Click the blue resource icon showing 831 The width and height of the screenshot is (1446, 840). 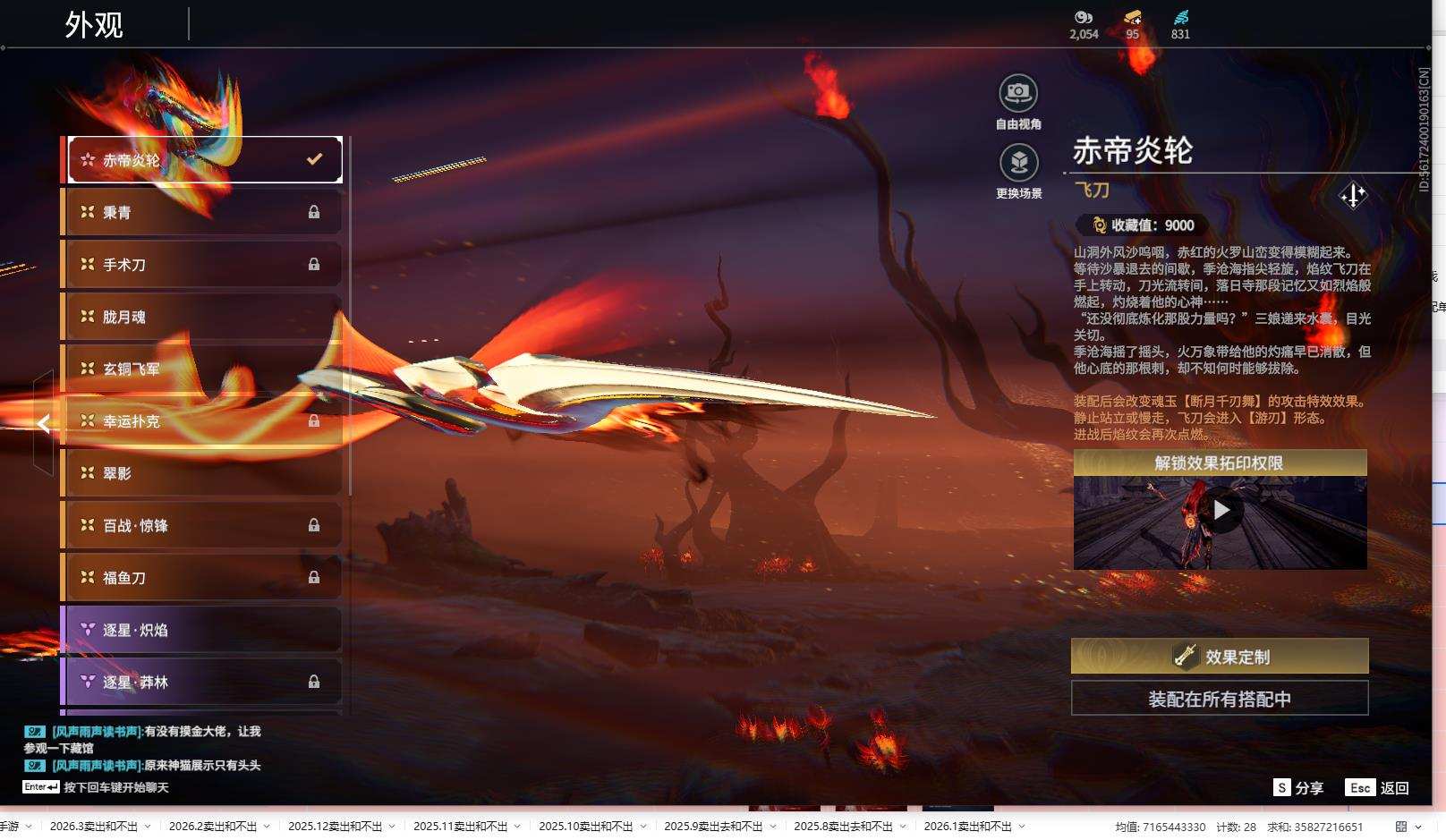pyautogui.click(x=1180, y=18)
